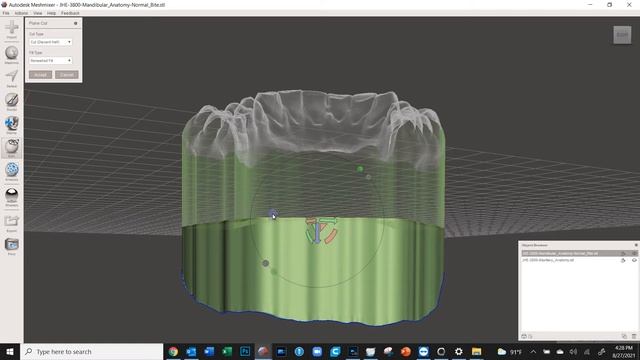Open the weather widget showing 91°F
The image size is (640, 360).
point(509,351)
